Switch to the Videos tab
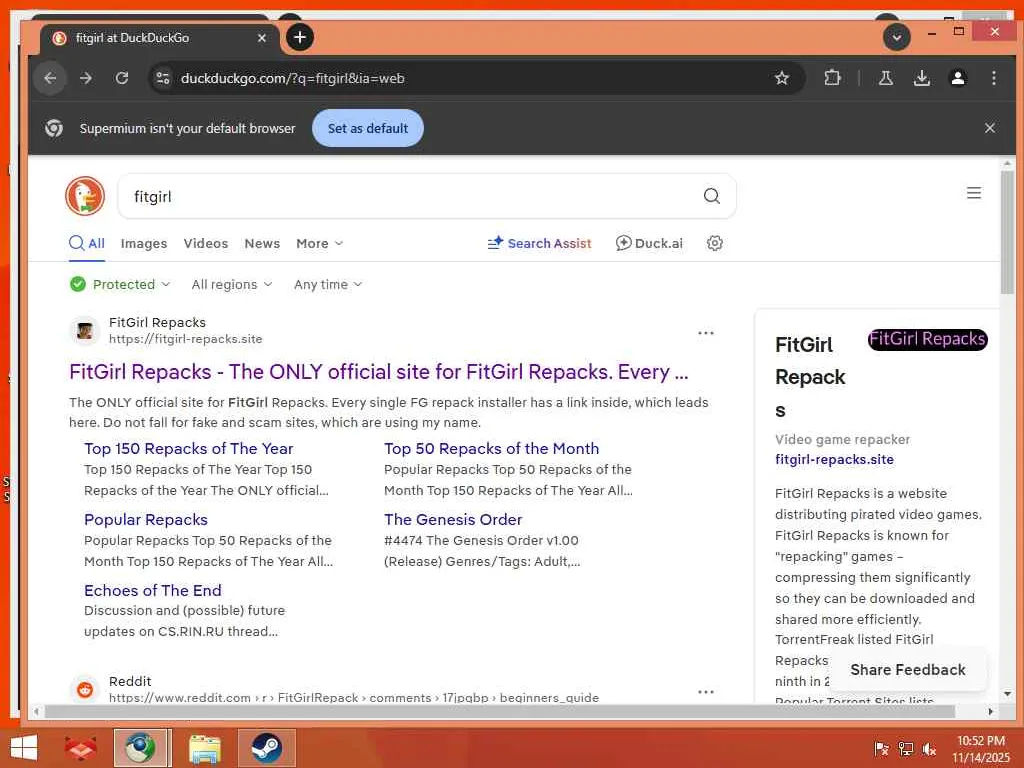Viewport: 1024px width, 768px height. [206, 244]
